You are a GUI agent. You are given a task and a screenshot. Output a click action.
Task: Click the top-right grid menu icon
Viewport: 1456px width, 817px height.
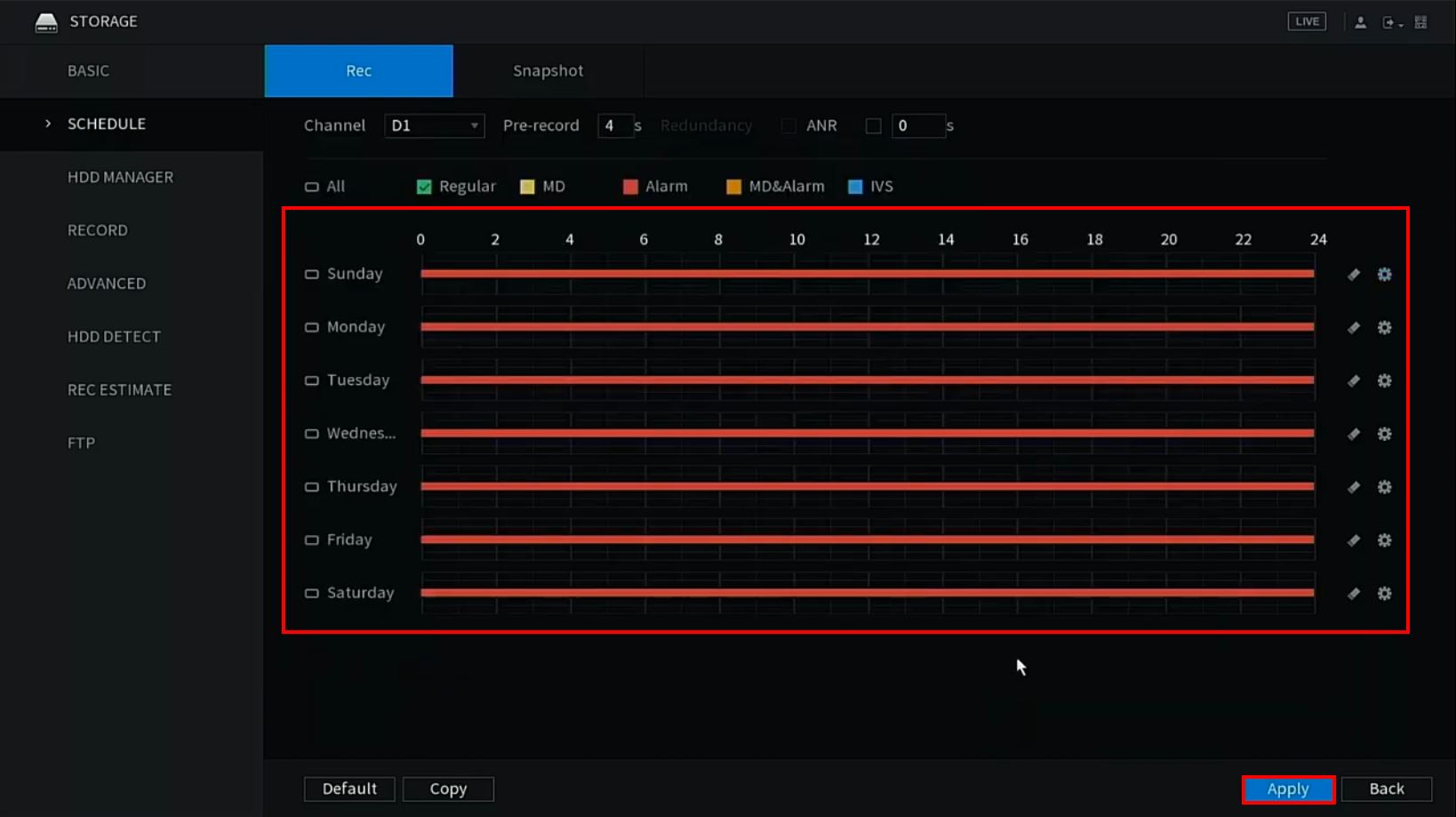tap(1420, 22)
